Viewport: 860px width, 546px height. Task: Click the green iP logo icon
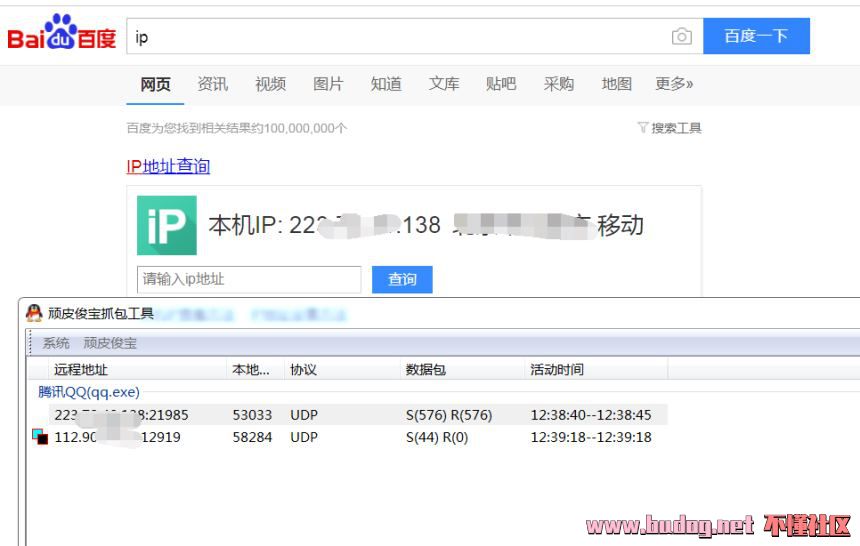166,225
